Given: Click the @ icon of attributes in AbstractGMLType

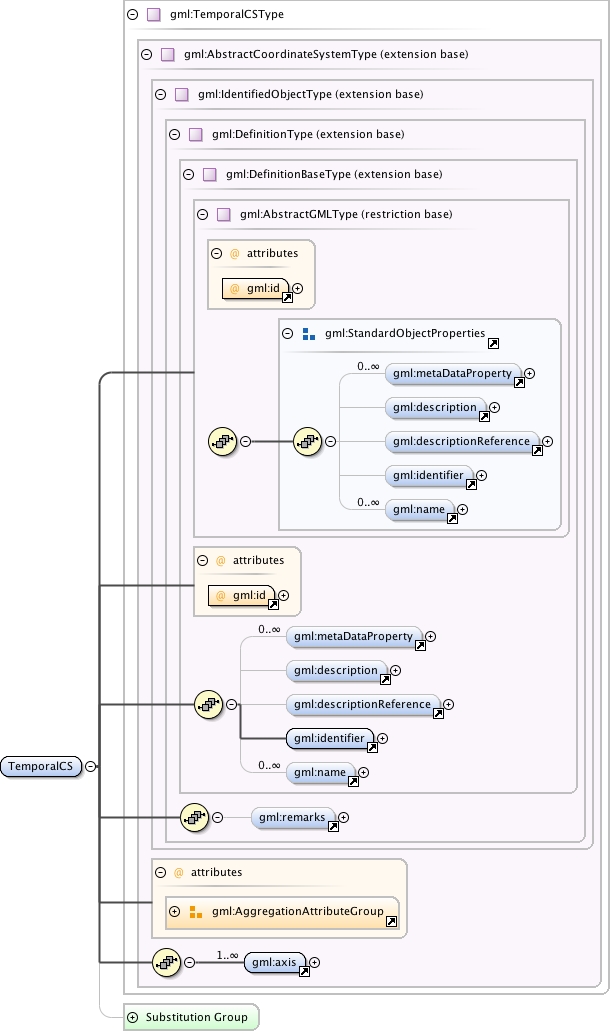Looking at the screenshot, I should click(235, 253).
